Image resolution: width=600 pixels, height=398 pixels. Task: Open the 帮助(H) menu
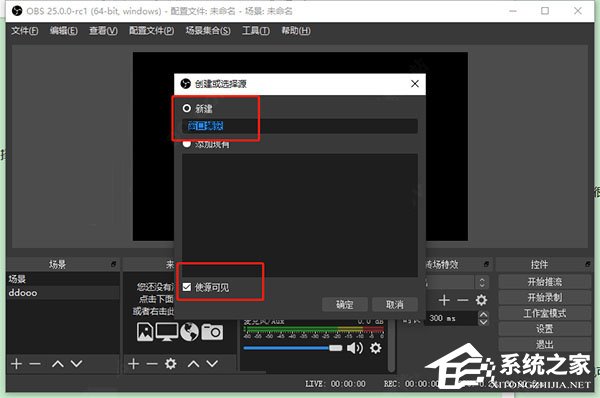click(296, 31)
